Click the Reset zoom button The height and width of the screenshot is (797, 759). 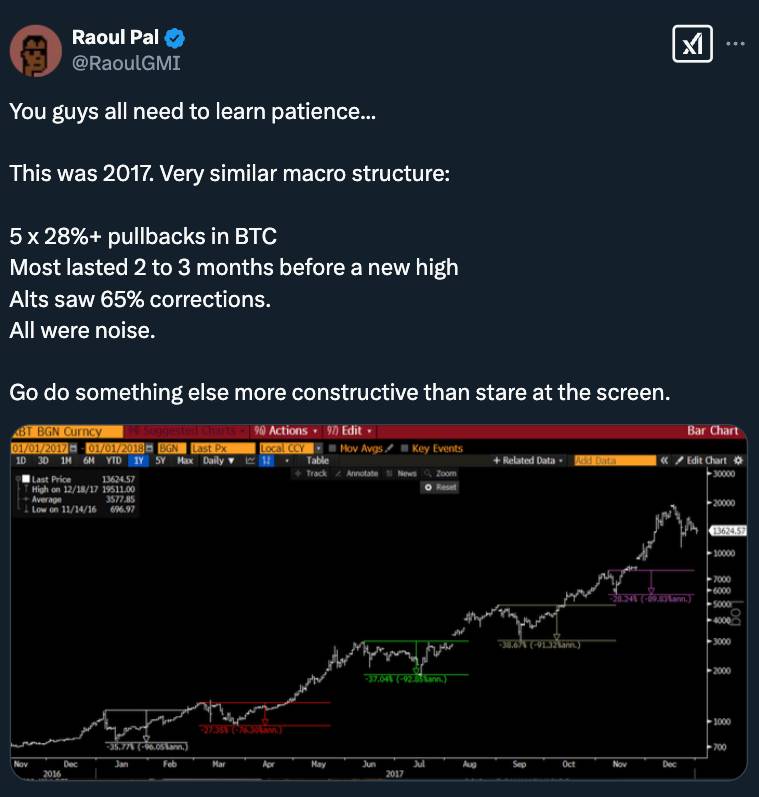tap(440, 487)
